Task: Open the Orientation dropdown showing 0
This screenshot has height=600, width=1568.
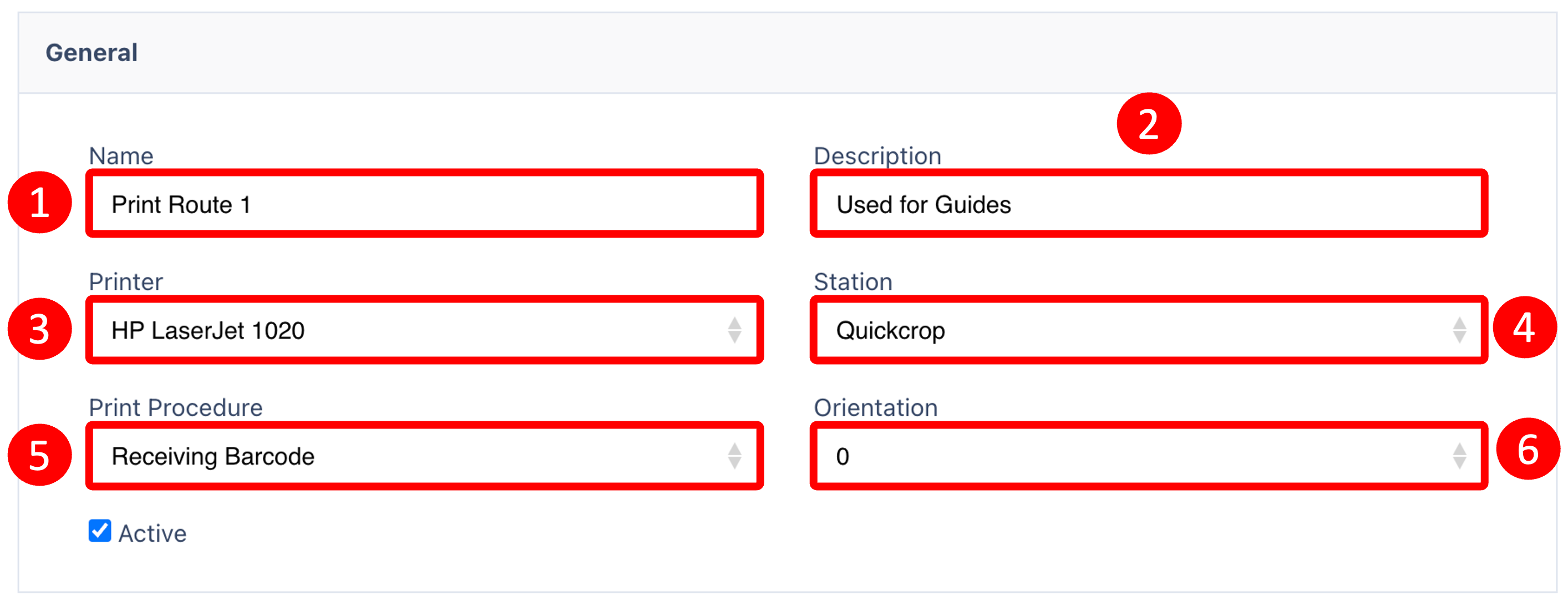Action: tap(1148, 456)
